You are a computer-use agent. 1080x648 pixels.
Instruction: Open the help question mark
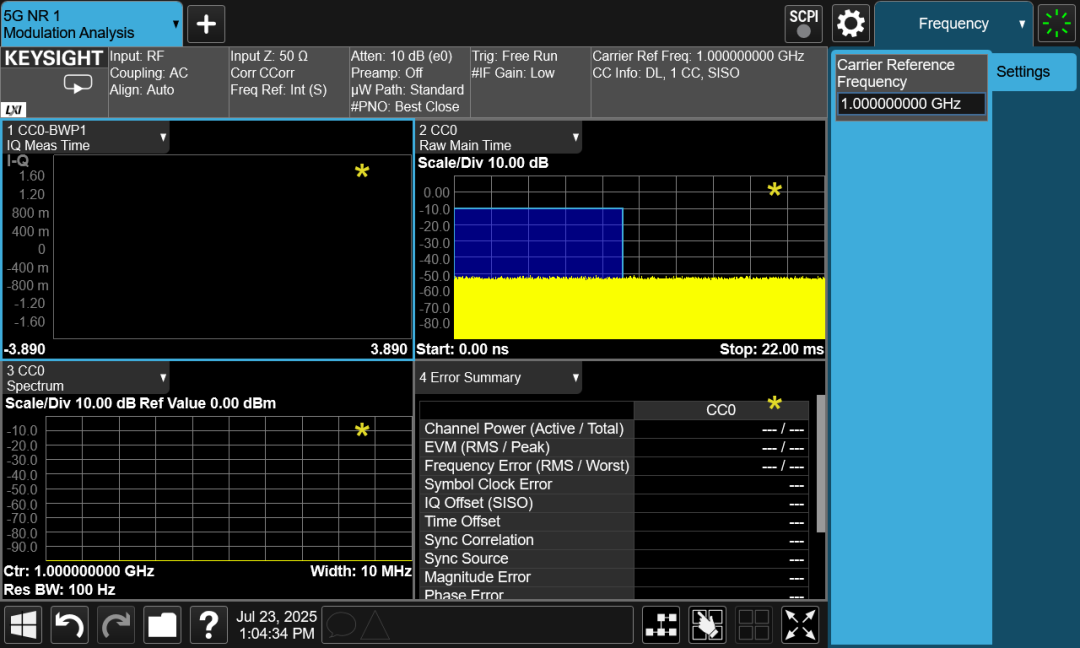point(208,625)
